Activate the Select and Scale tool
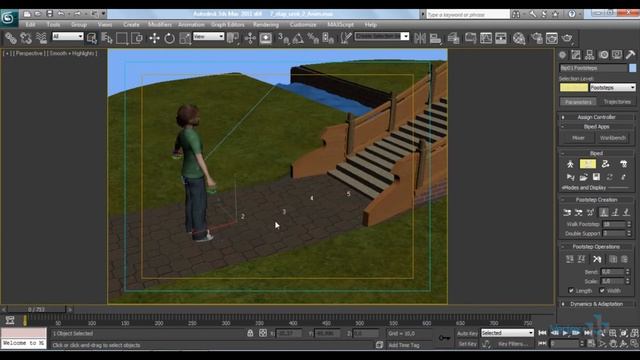 point(184,38)
